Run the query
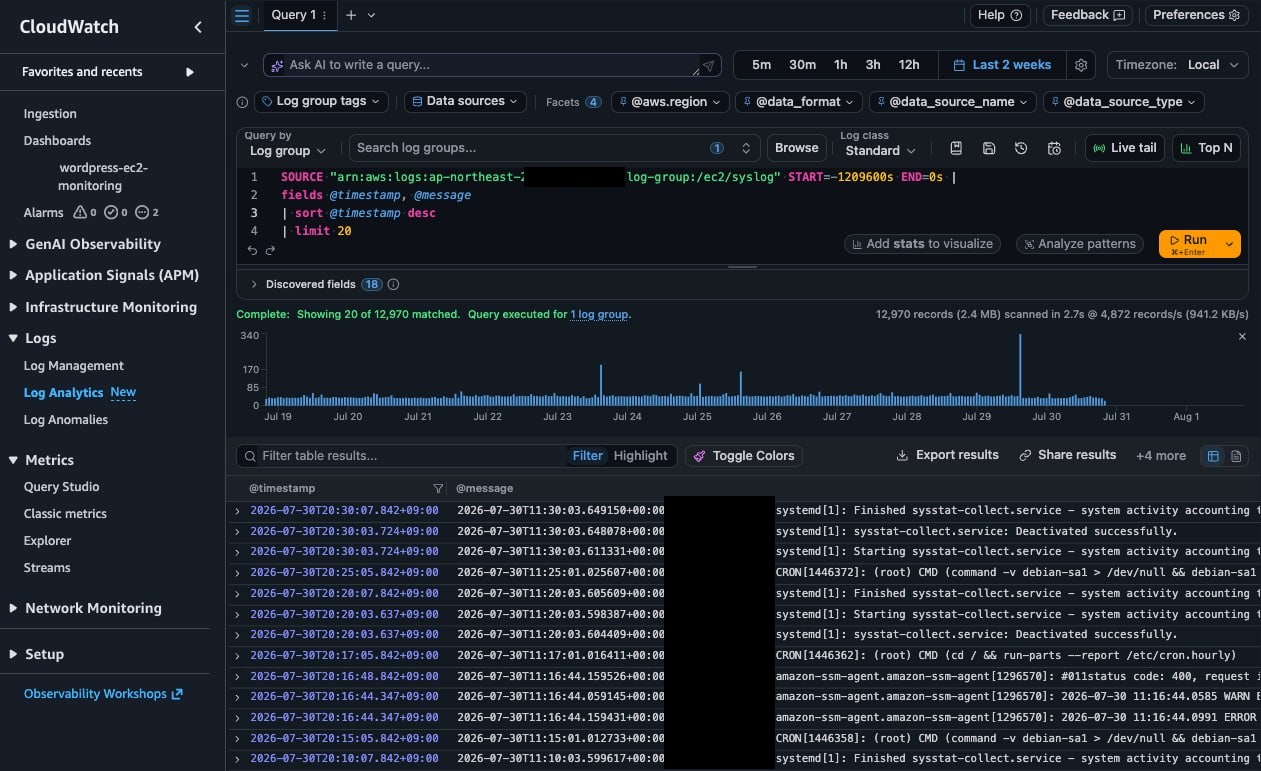This screenshot has width=1261, height=771. click(1190, 244)
